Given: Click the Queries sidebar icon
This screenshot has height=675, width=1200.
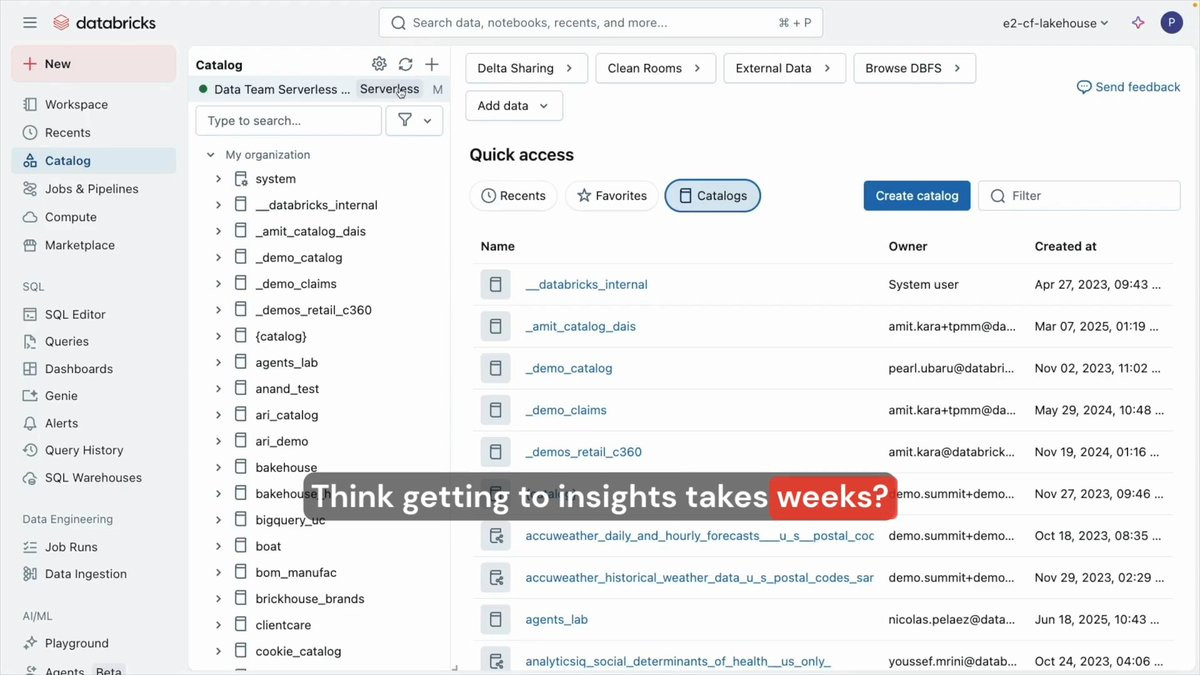Looking at the screenshot, I should click(x=30, y=341).
